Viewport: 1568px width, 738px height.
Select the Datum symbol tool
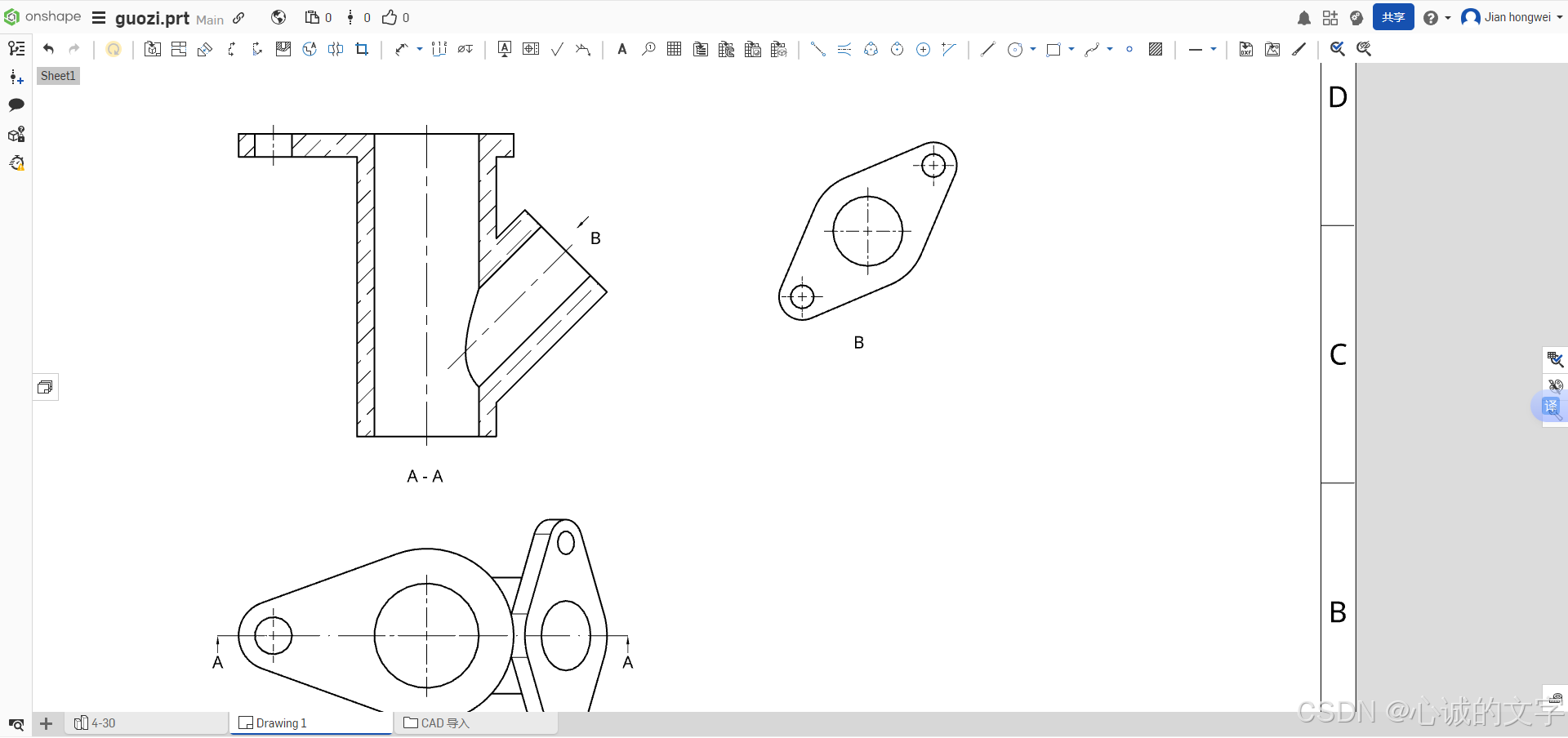click(505, 49)
